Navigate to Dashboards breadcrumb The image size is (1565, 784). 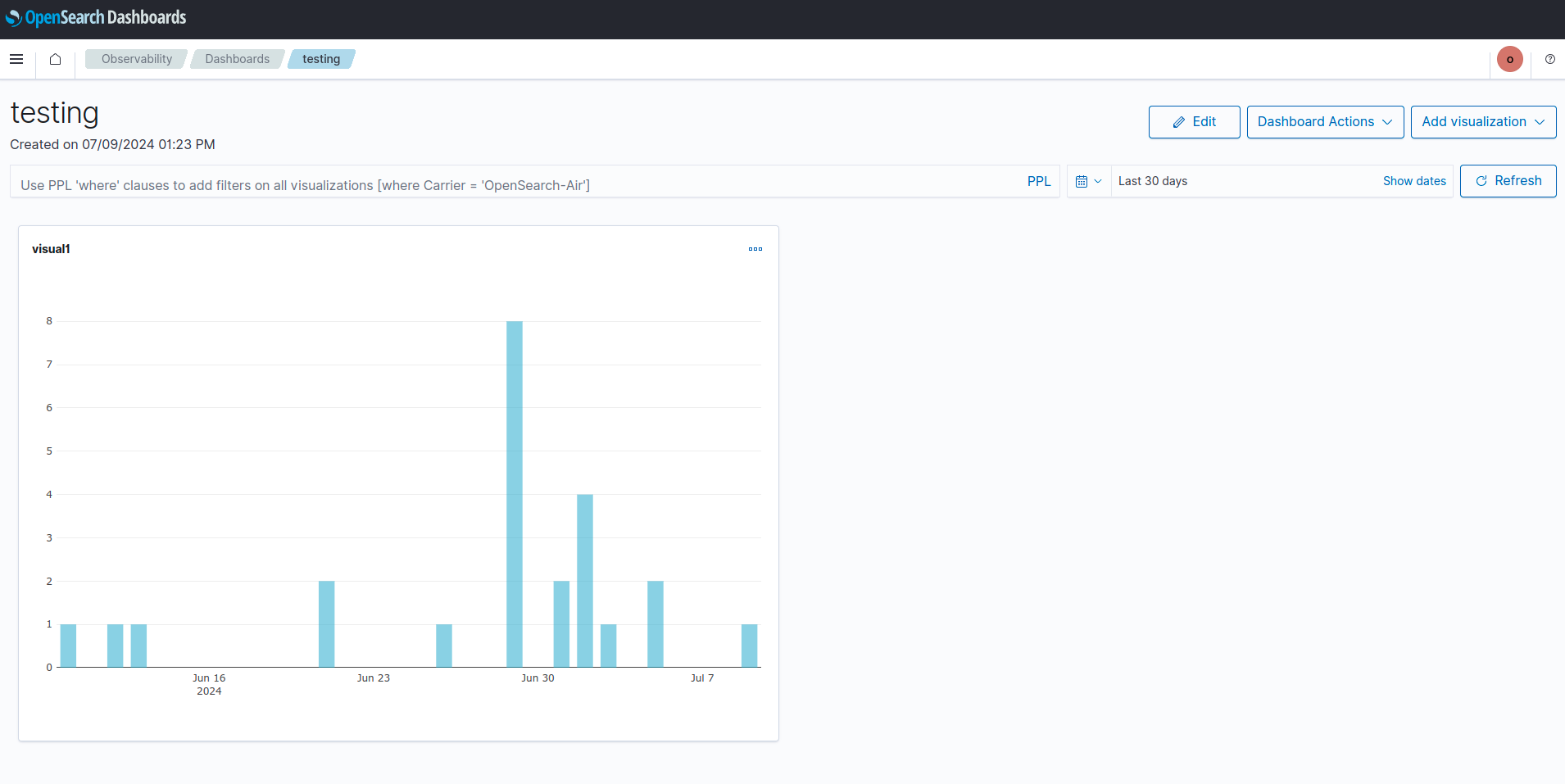[x=238, y=59]
